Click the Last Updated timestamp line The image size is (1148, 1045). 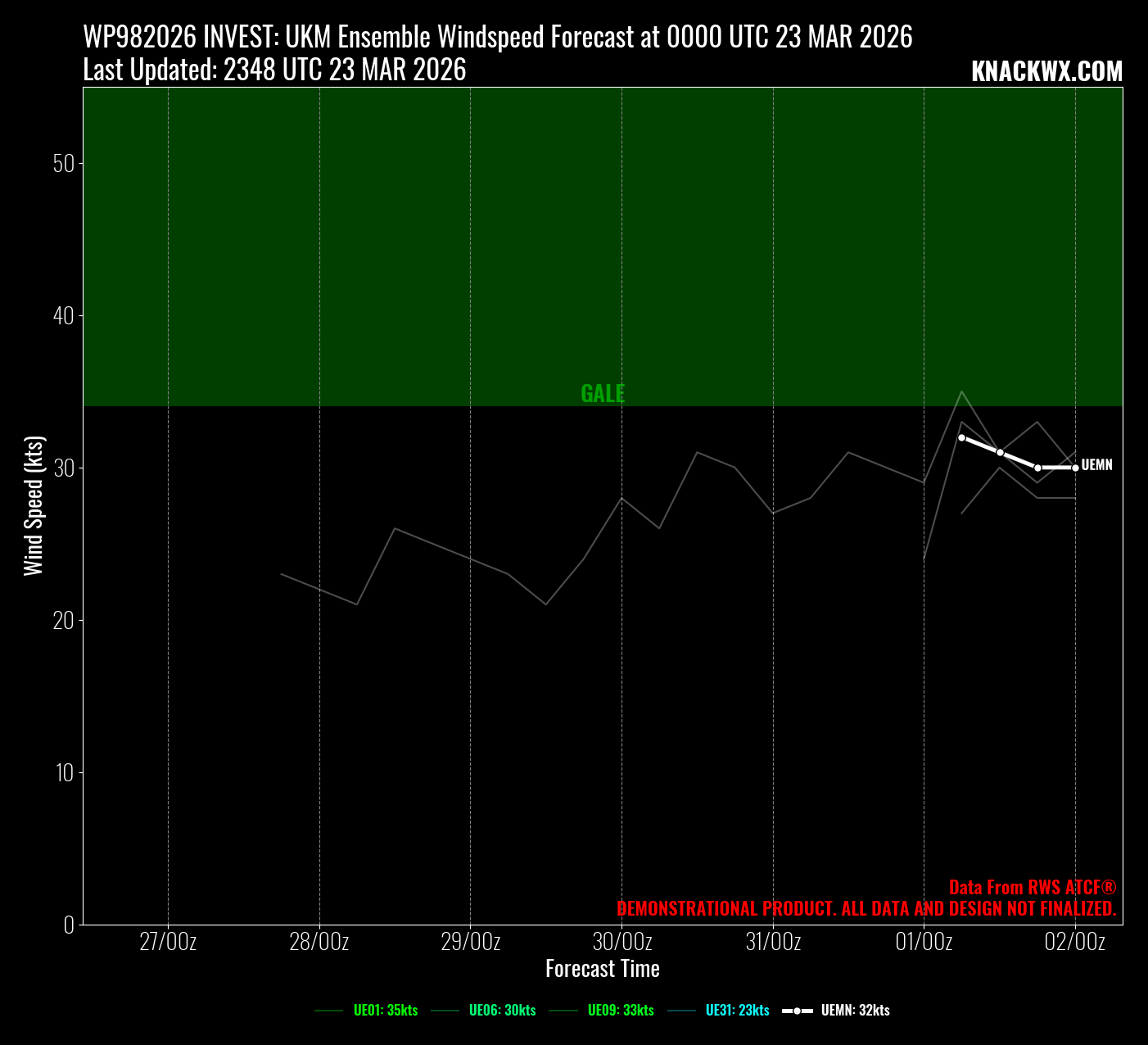pyautogui.click(x=274, y=70)
